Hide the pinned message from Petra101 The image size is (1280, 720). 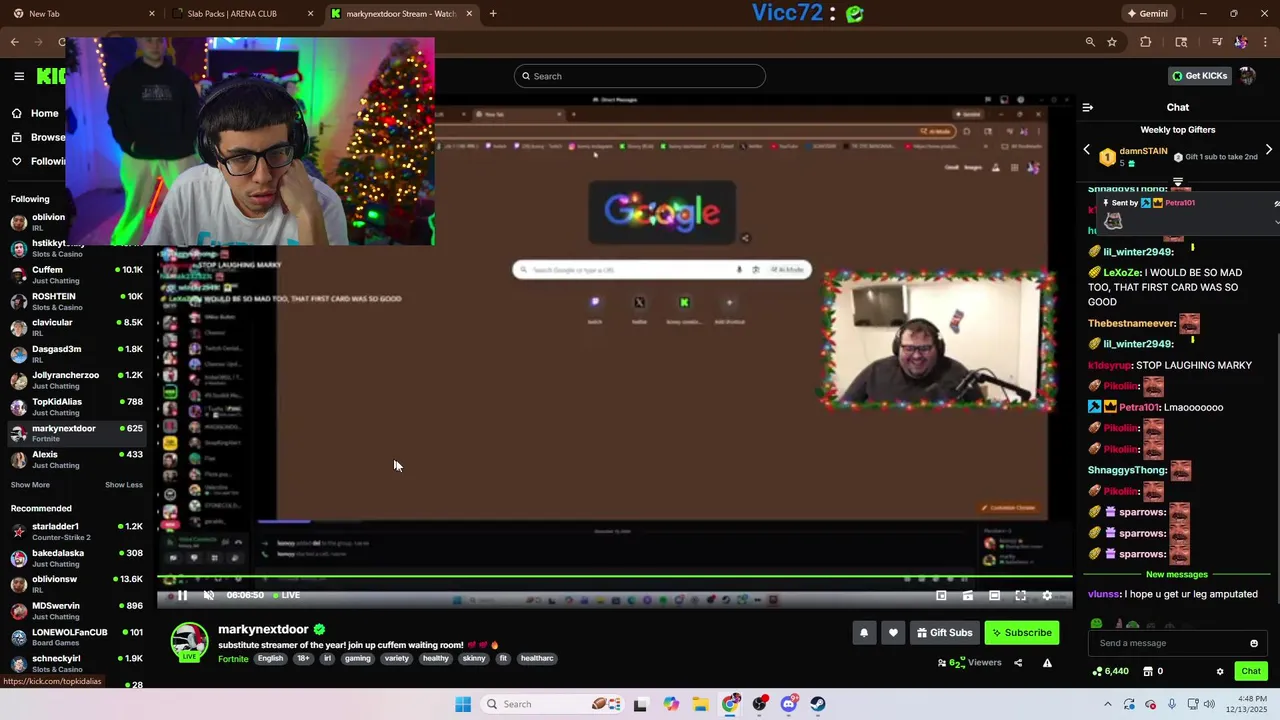[x=1276, y=203]
